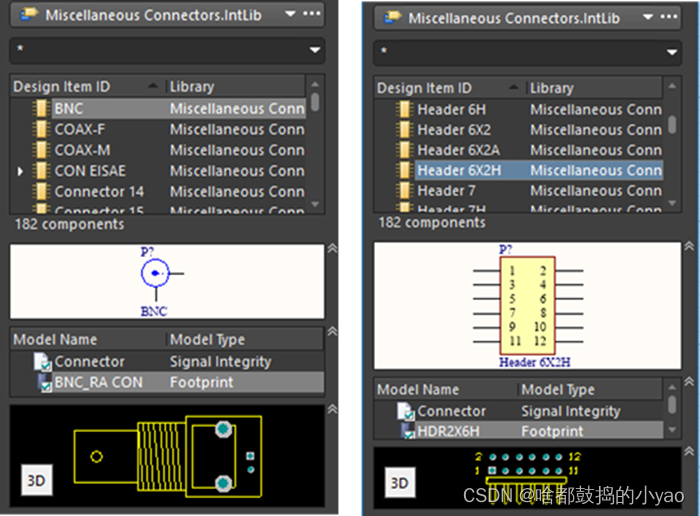Click the BNC component icon
The height and width of the screenshot is (516, 700).
[x=42, y=108]
